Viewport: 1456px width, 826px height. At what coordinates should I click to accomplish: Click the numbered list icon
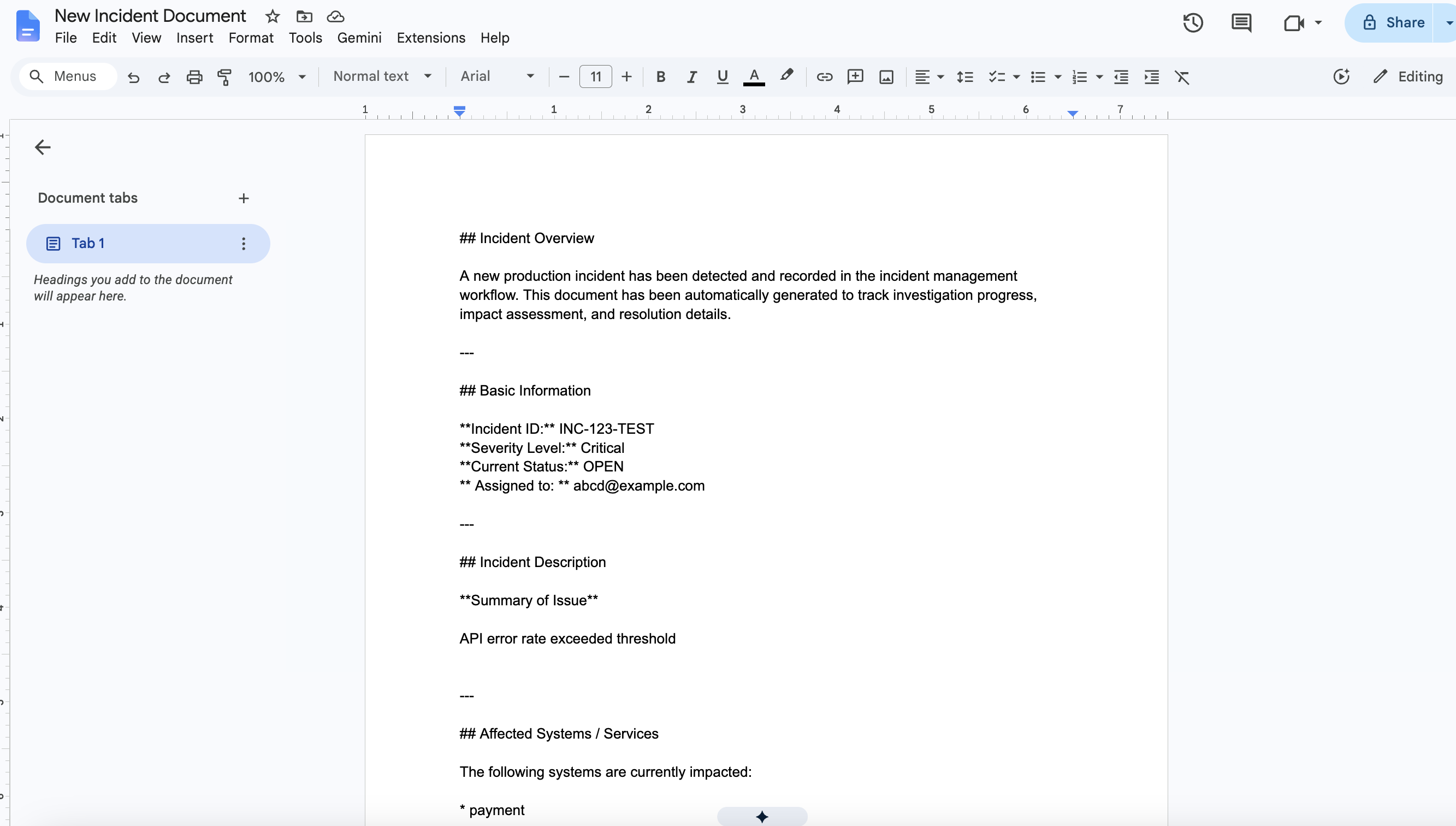click(x=1080, y=76)
